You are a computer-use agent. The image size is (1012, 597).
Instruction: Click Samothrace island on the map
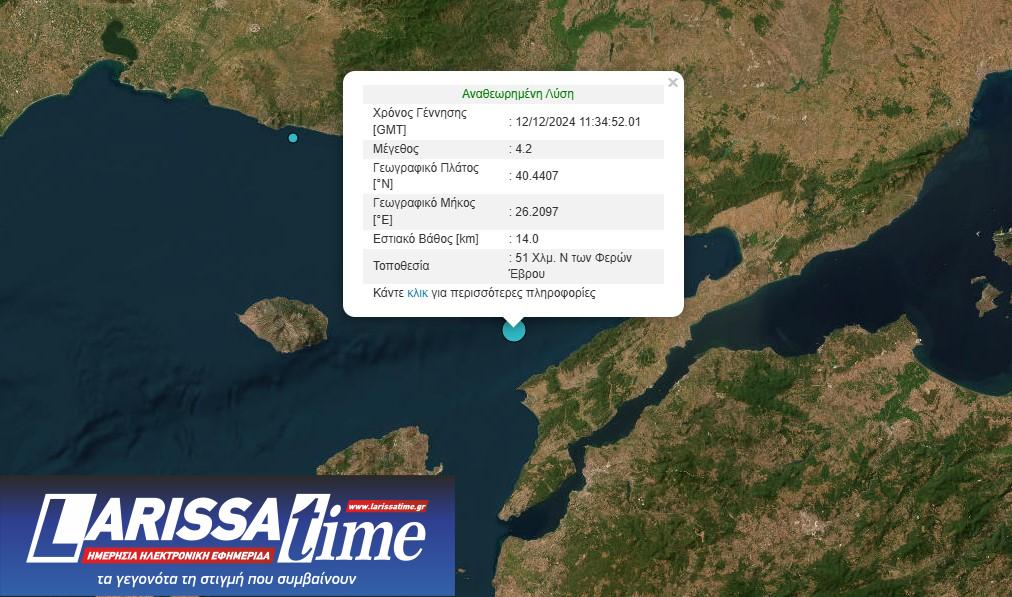coord(283,324)
